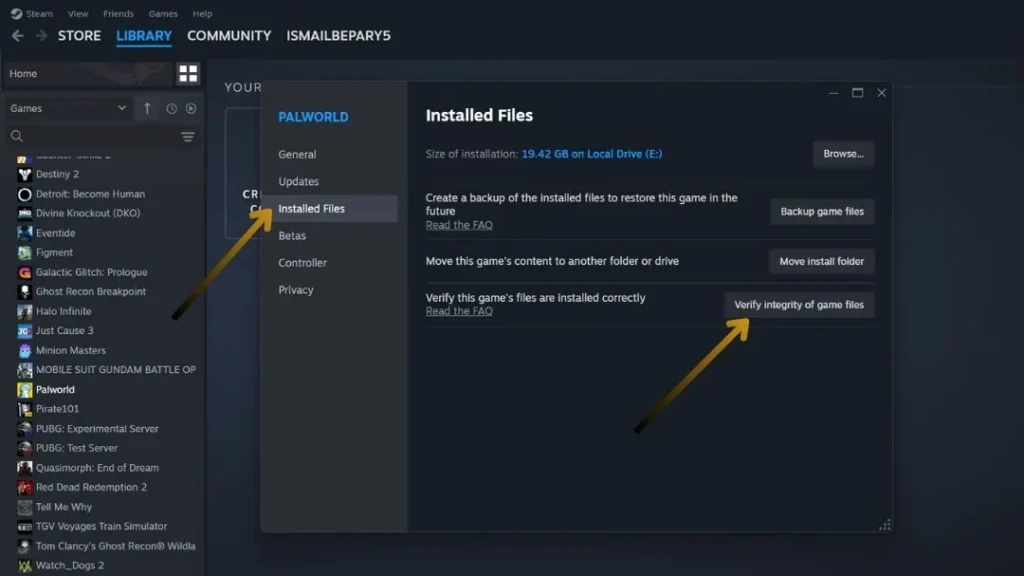1024x576 pixels.
Task: Open the Games collection dropdown
Action: [68, 108]
